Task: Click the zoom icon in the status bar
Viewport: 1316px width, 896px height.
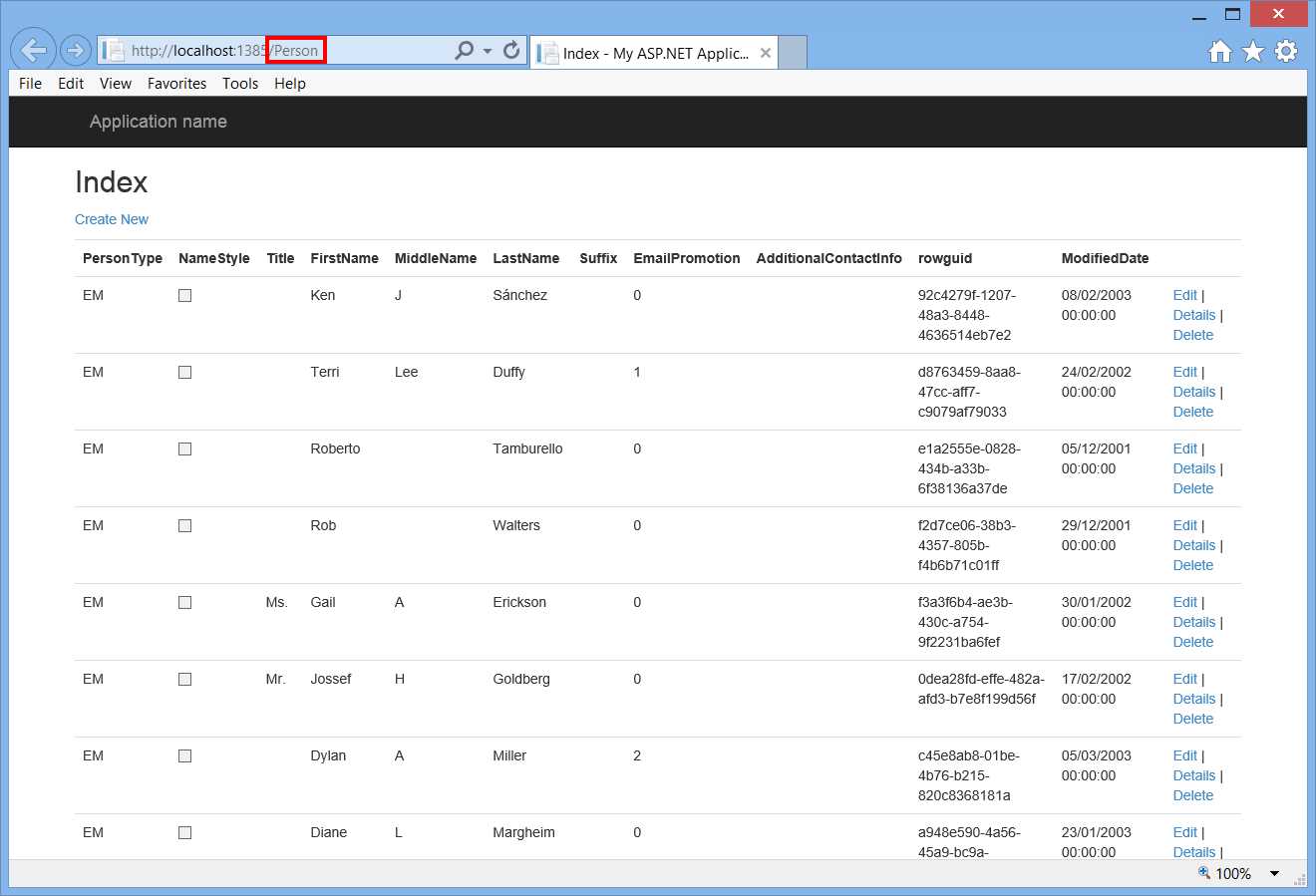Action: pyautogui.click(x=1202, y=873)
